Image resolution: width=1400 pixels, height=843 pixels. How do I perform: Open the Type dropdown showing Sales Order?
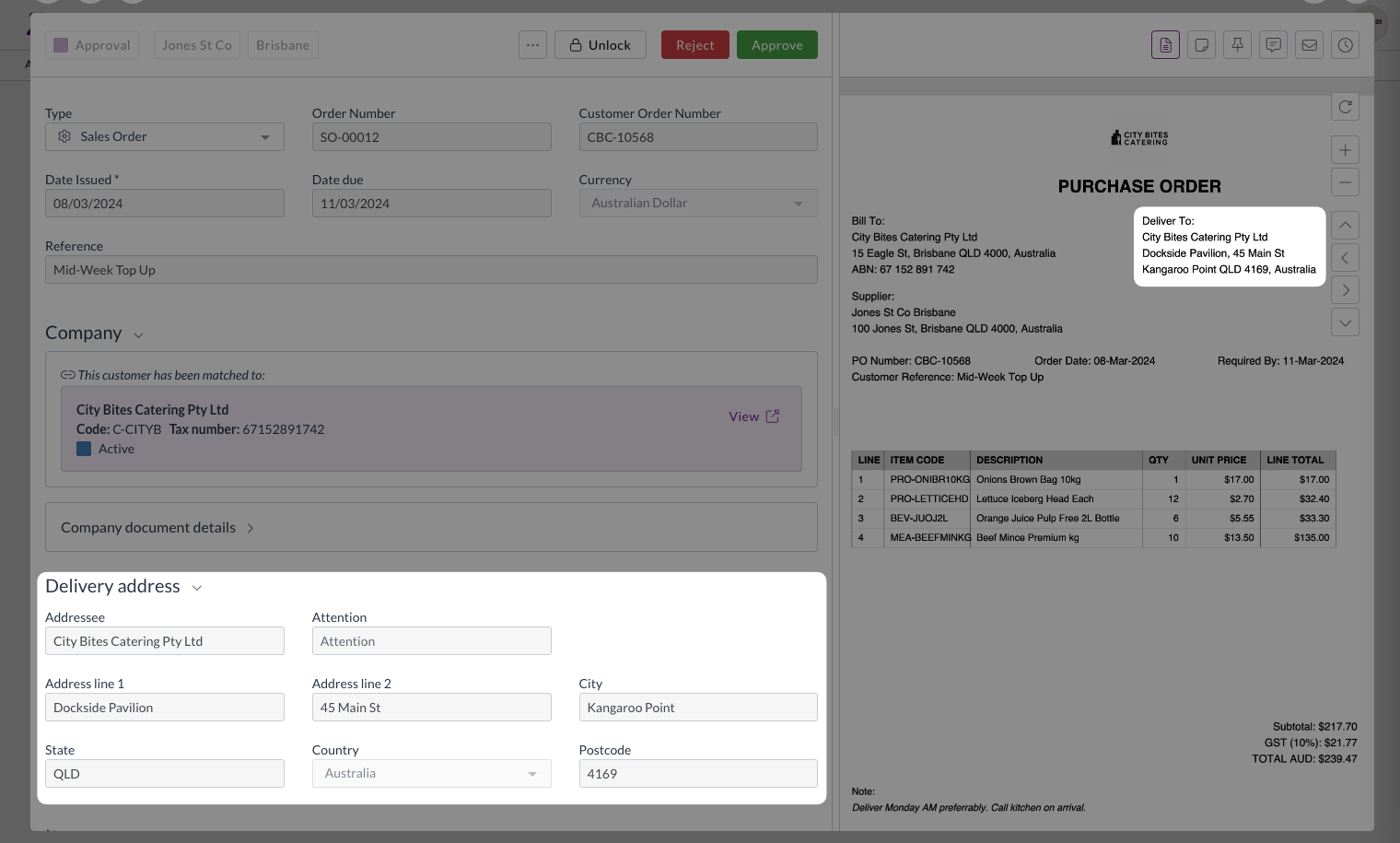click(x=165, y=136)
